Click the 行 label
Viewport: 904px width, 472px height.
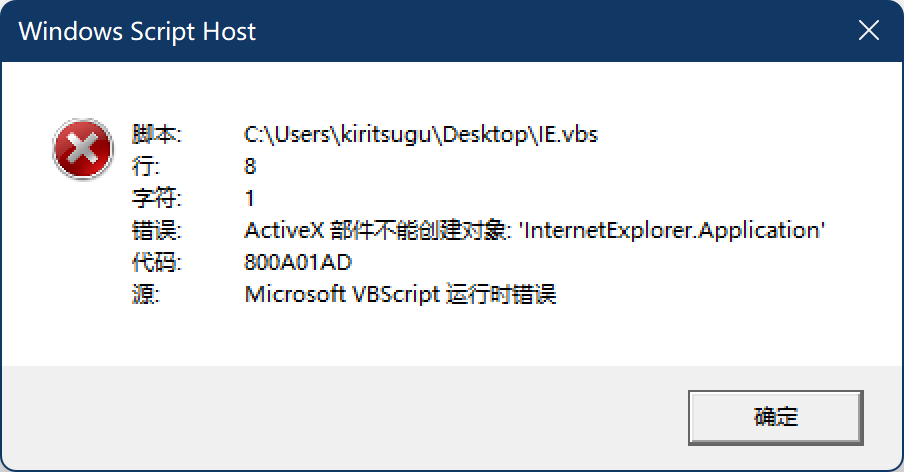point(144,166)
